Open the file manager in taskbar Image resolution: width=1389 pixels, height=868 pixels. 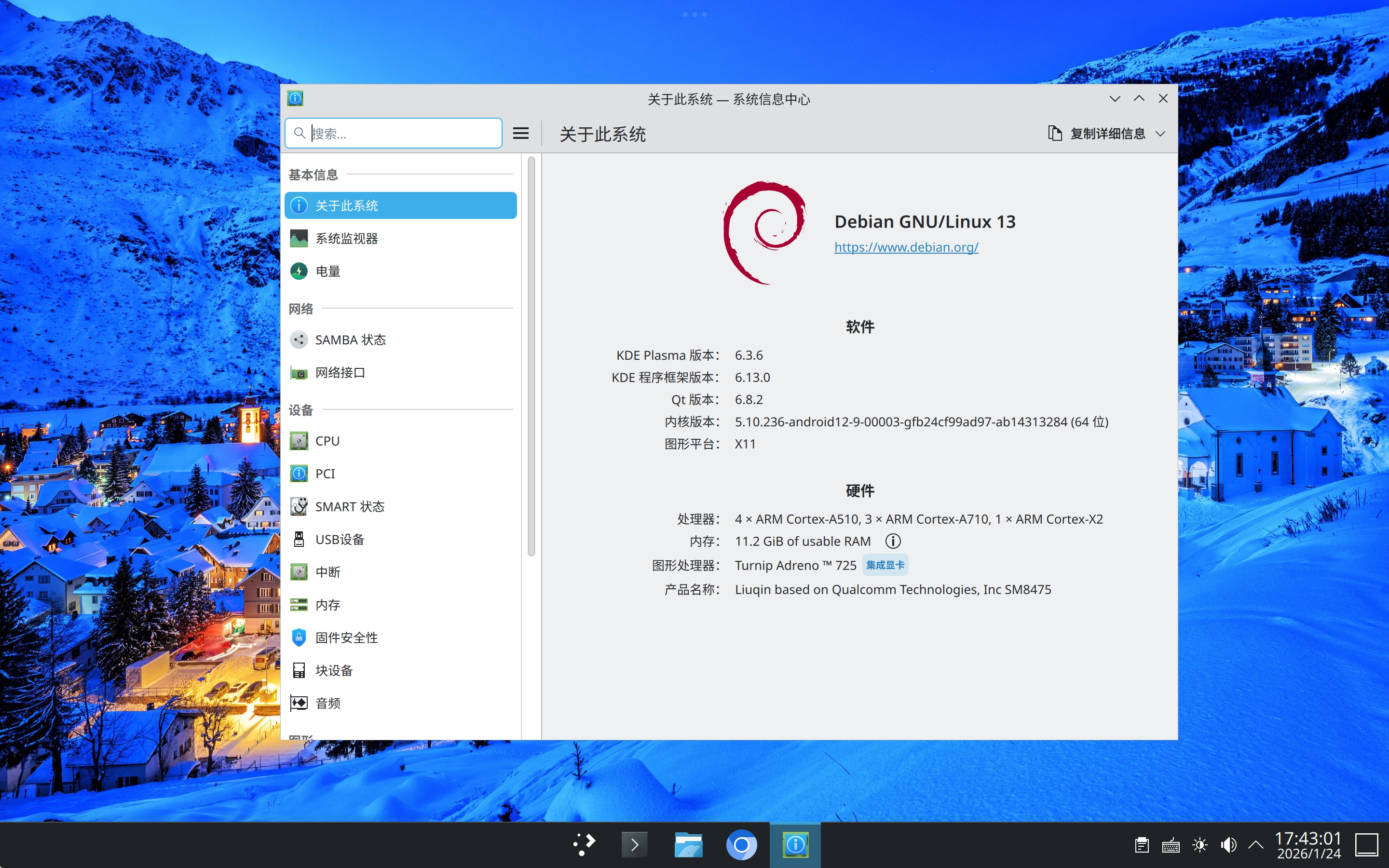(688, 844)
